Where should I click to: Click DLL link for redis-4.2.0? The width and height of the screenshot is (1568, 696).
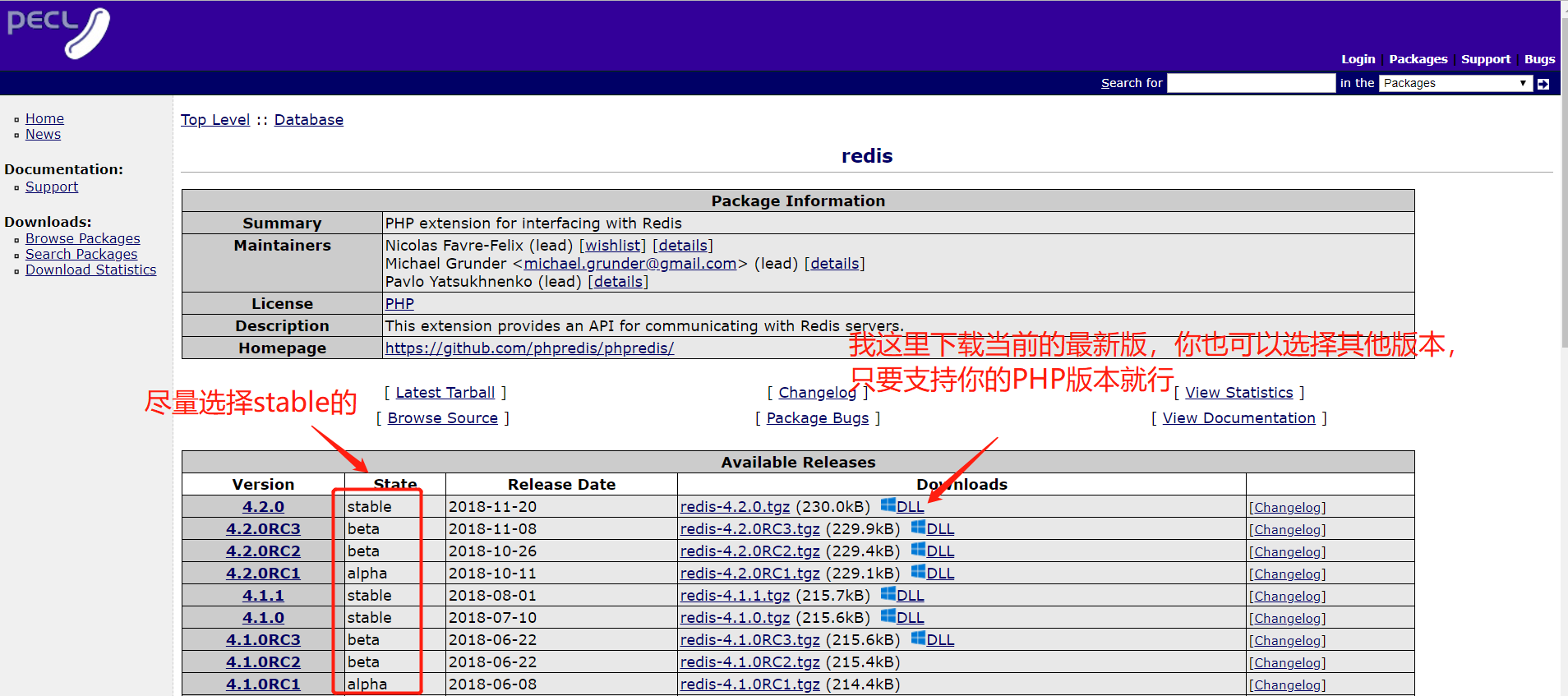[x=910, y=507]
